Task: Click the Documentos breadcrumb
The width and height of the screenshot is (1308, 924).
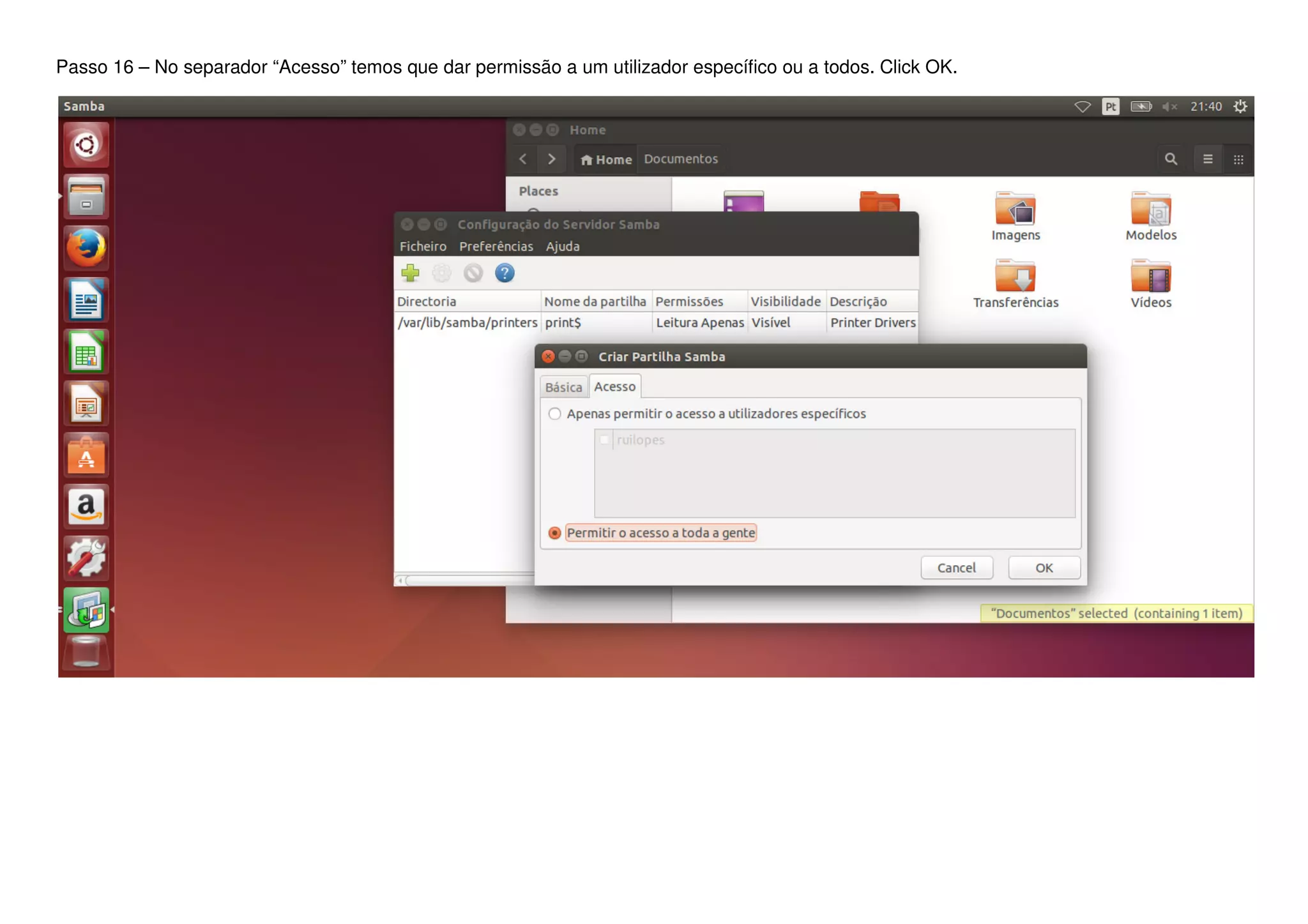Action: click(681, 159)
